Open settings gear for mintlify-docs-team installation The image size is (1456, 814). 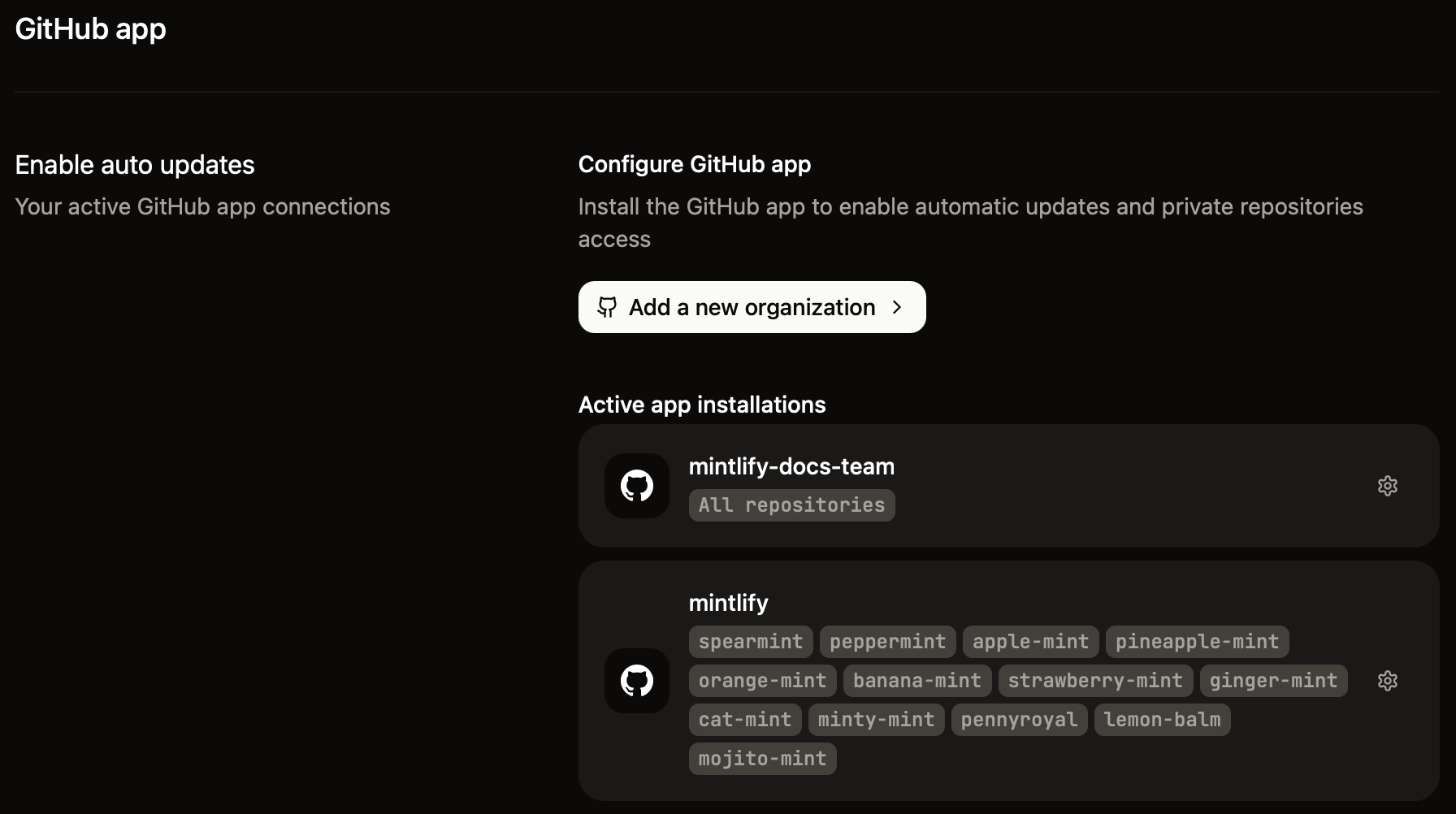[1387, 485]
